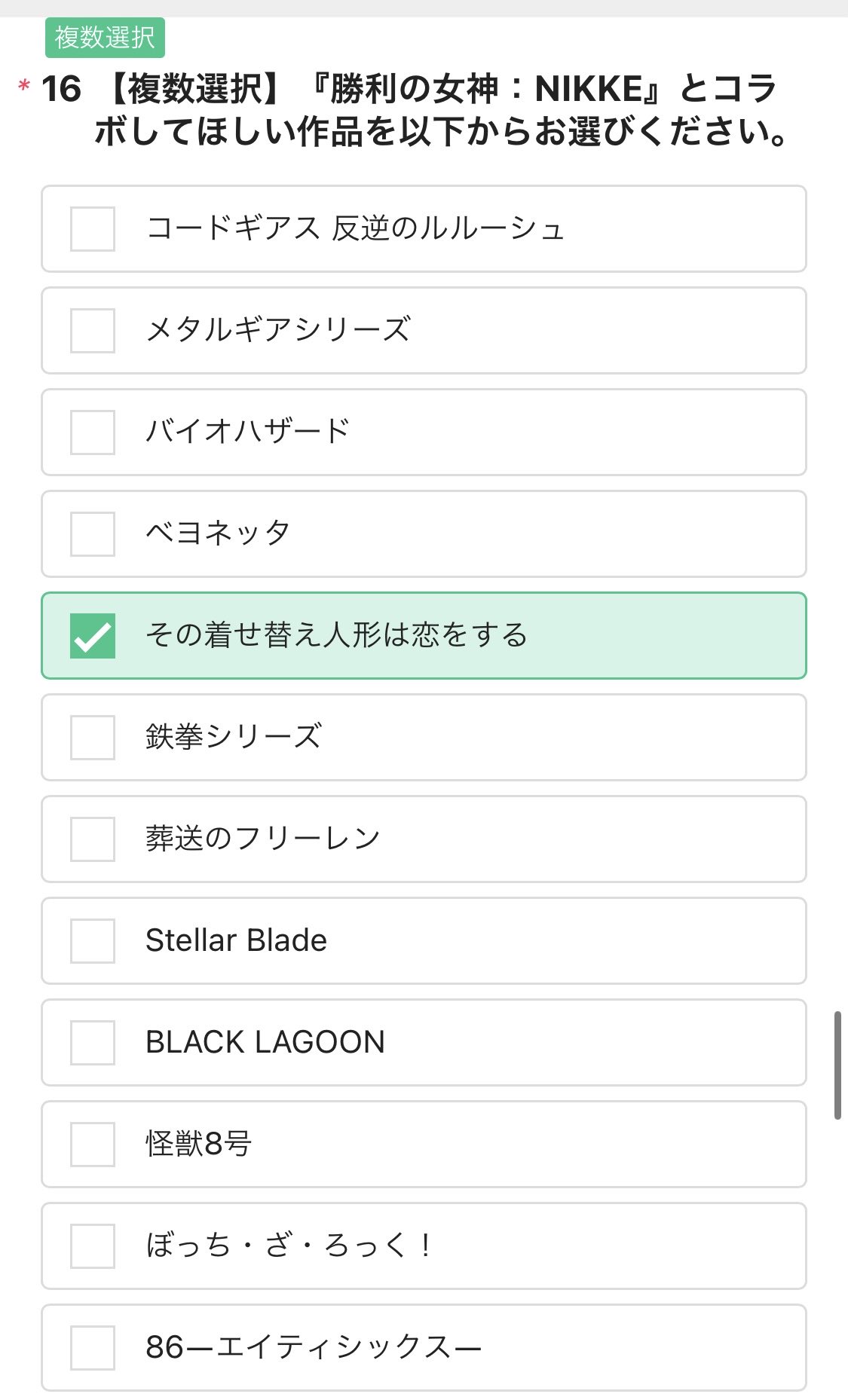Tick the ぼっち・ざ・ろっく！ checkbox

[93, 1246]
